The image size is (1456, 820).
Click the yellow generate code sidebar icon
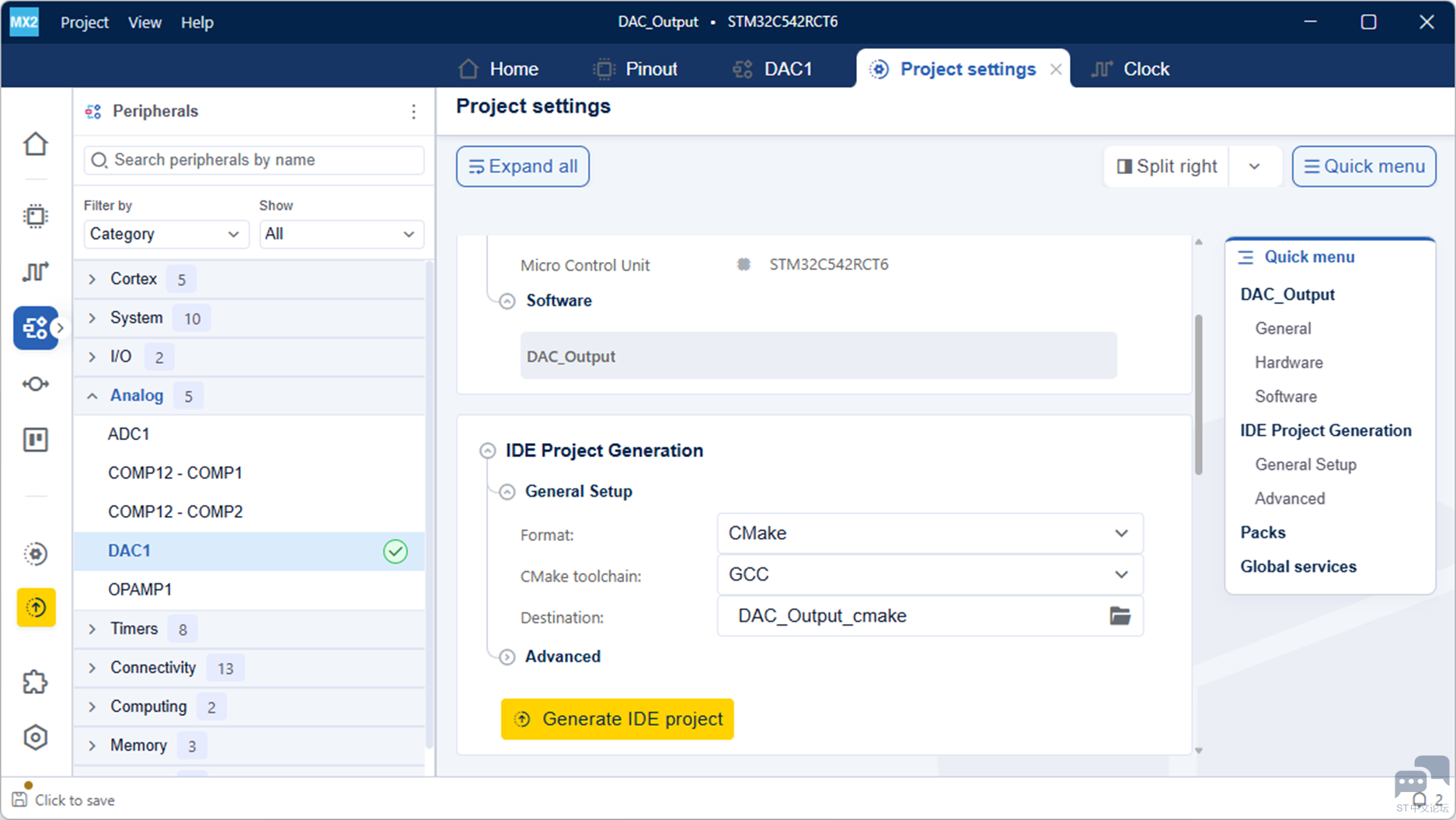[36, 607]
